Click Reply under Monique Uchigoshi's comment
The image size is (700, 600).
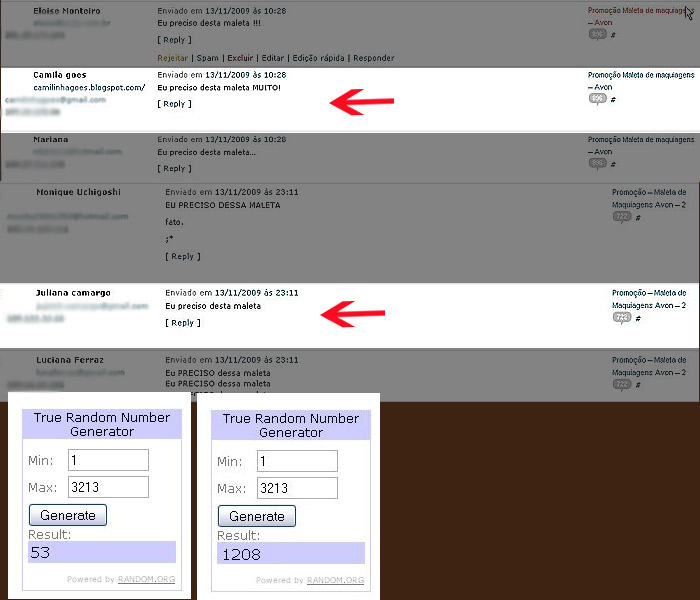[x=183, y=256]
